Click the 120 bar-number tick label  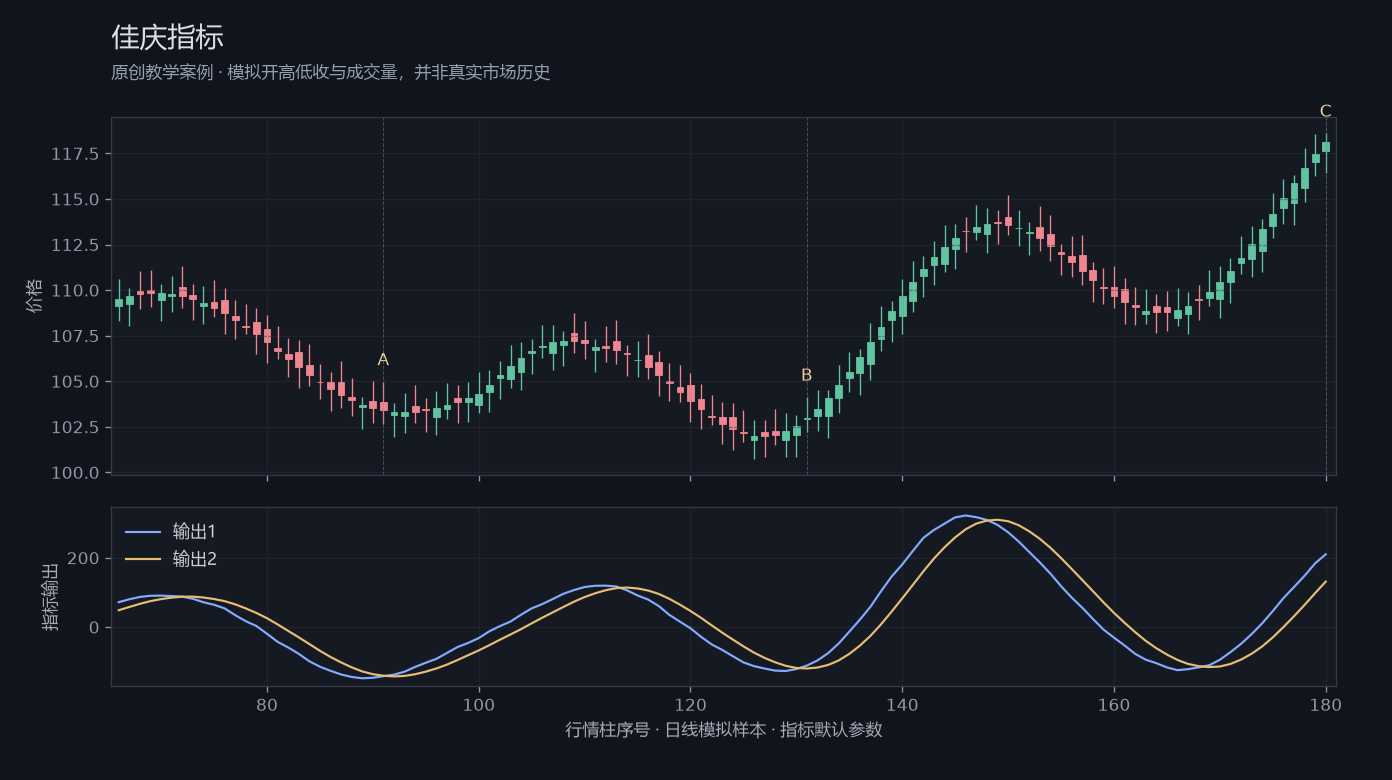(x=690, y=704)
